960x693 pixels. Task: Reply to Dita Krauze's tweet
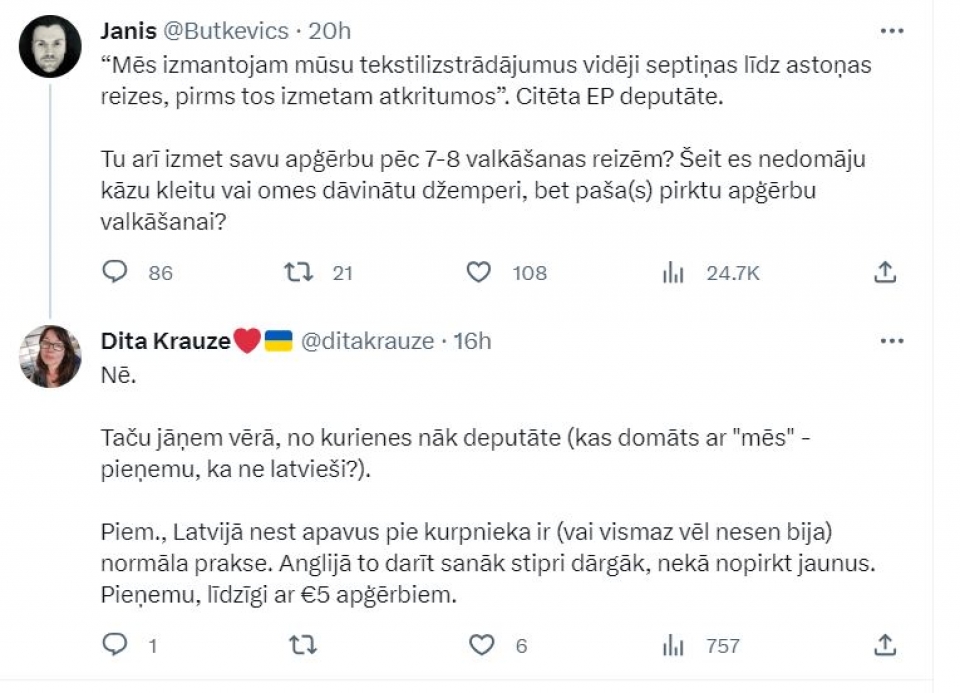click(114, 645)
